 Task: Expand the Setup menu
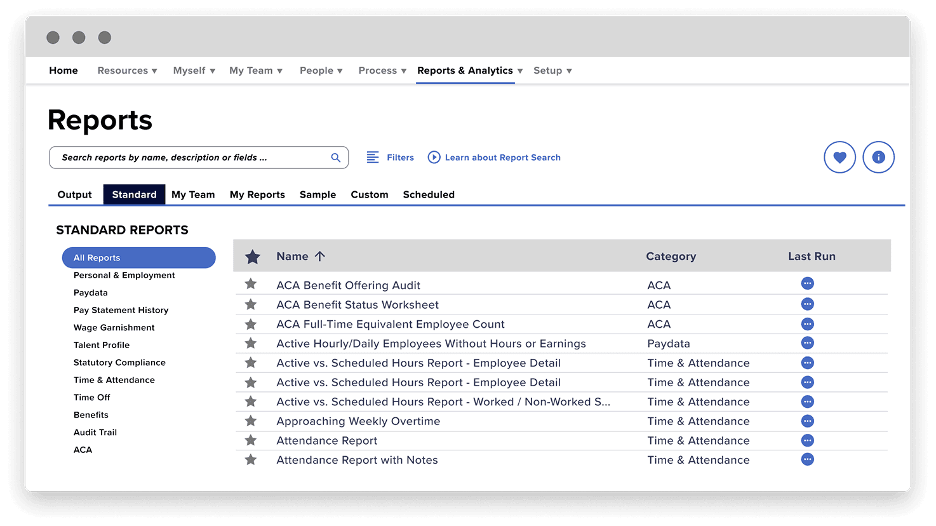click(x=552, y=71)
